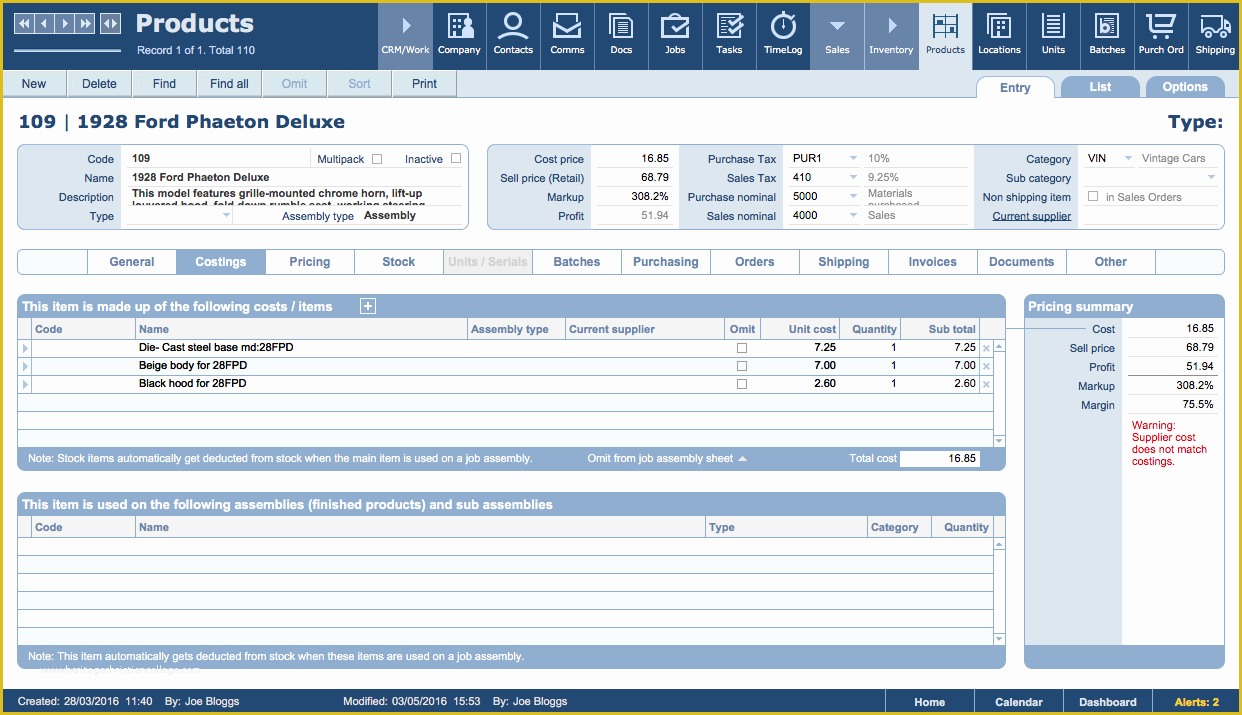Toggle the Multipack checkbox
The width and height of the screenshot is (1242, 715).
(377, 159)
